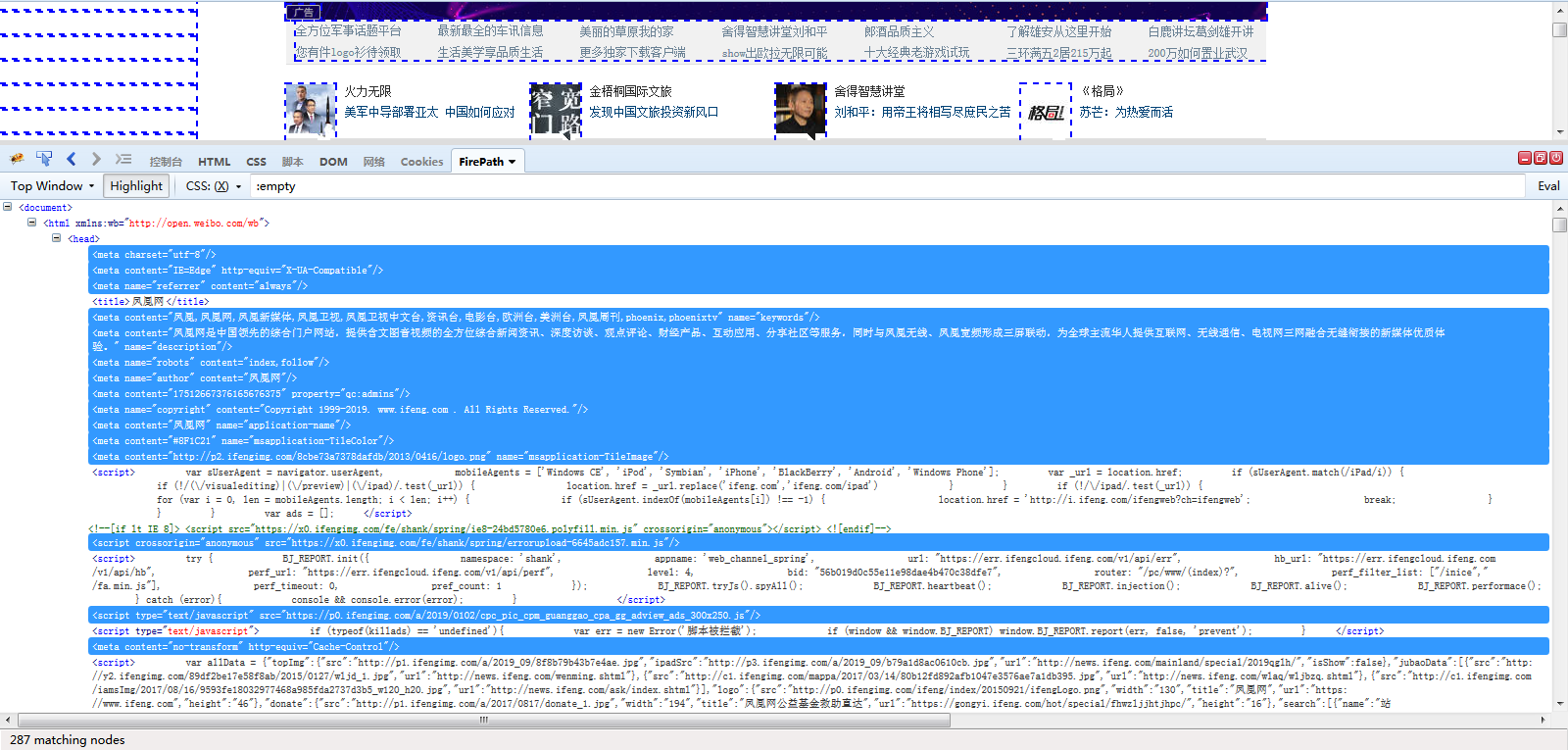Image resolution: width=1568 pixels, height=750 pixels.
Task: Select the msapplication-TileColor meta row
Action: tap(819, 440)
